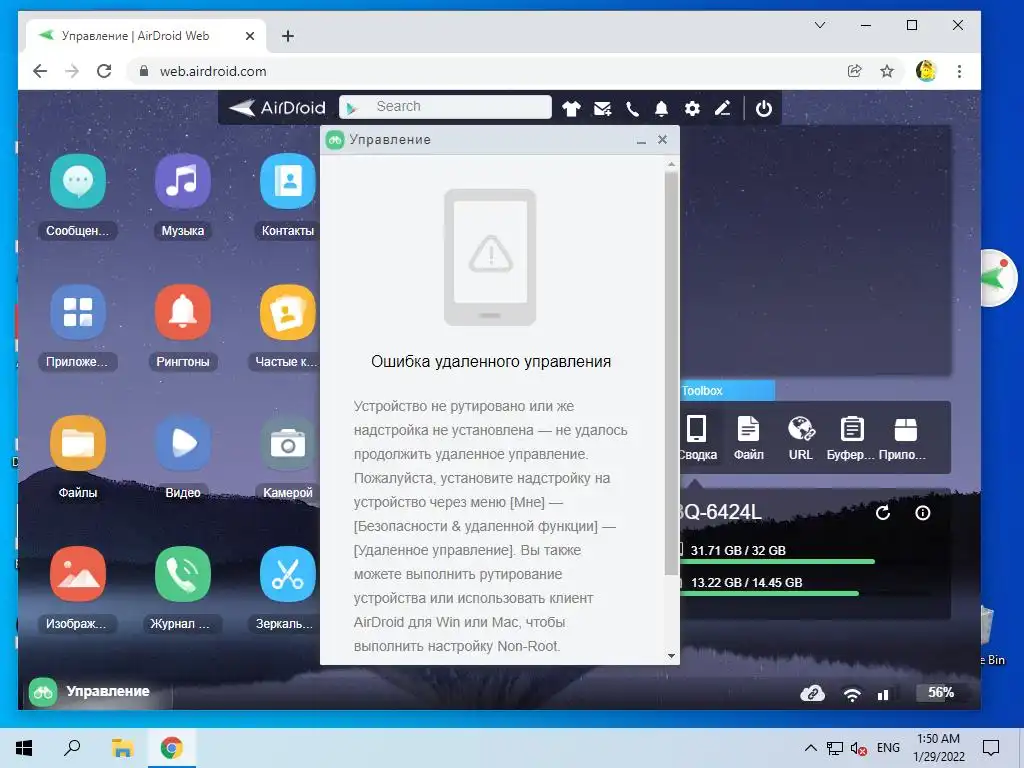Click the dialog scrollbar up arrow
This screenshot has height=768, width=1024.
[x=671, y=165]
